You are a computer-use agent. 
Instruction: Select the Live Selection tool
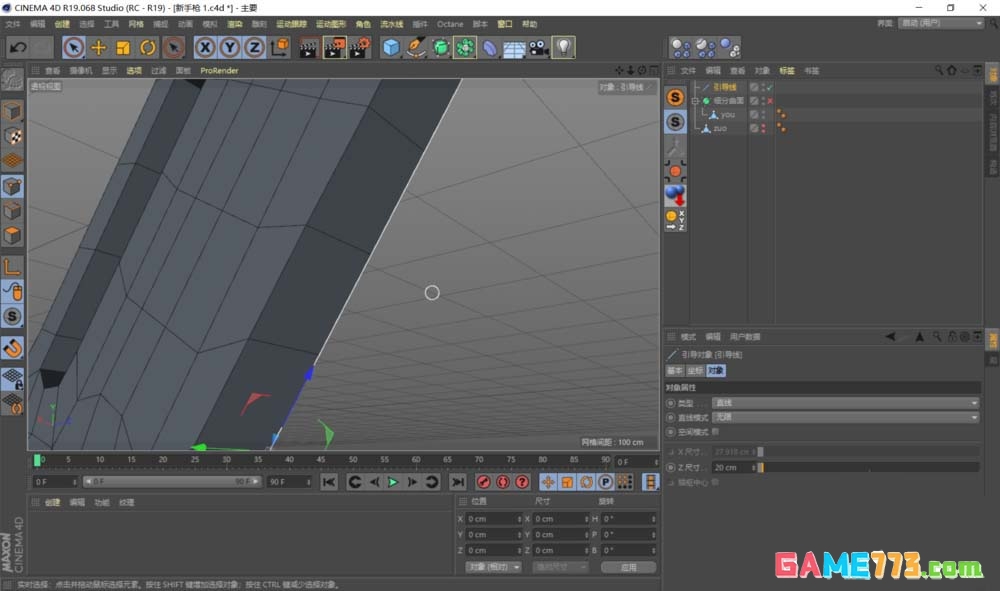(x=73, y=47)
